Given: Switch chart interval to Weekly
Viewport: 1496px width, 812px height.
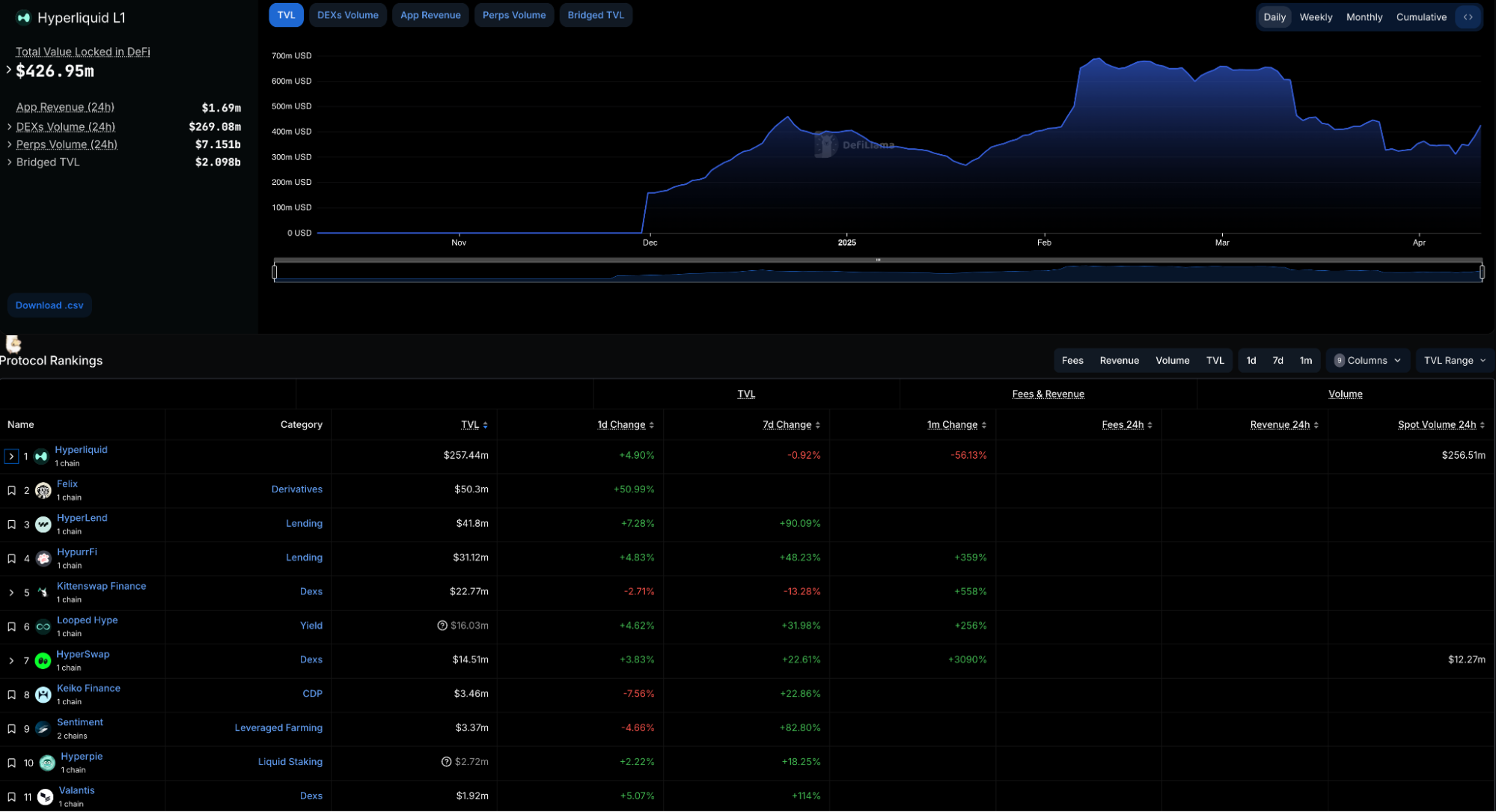Looking at the screenshot, I should [1315, 17].
